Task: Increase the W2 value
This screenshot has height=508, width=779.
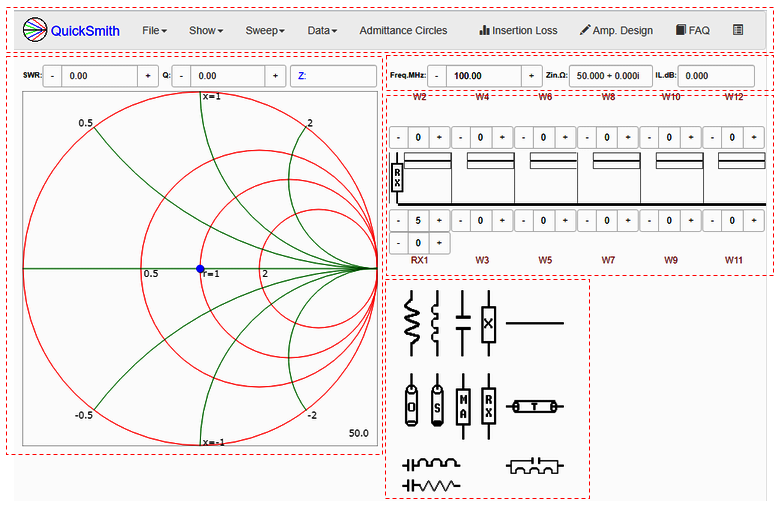Action: click(439, 138)
